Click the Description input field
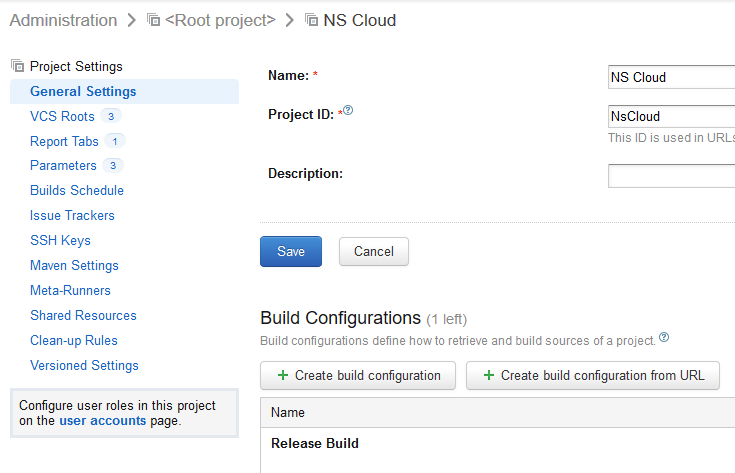 pyautogui.click(x=671, y=176)
